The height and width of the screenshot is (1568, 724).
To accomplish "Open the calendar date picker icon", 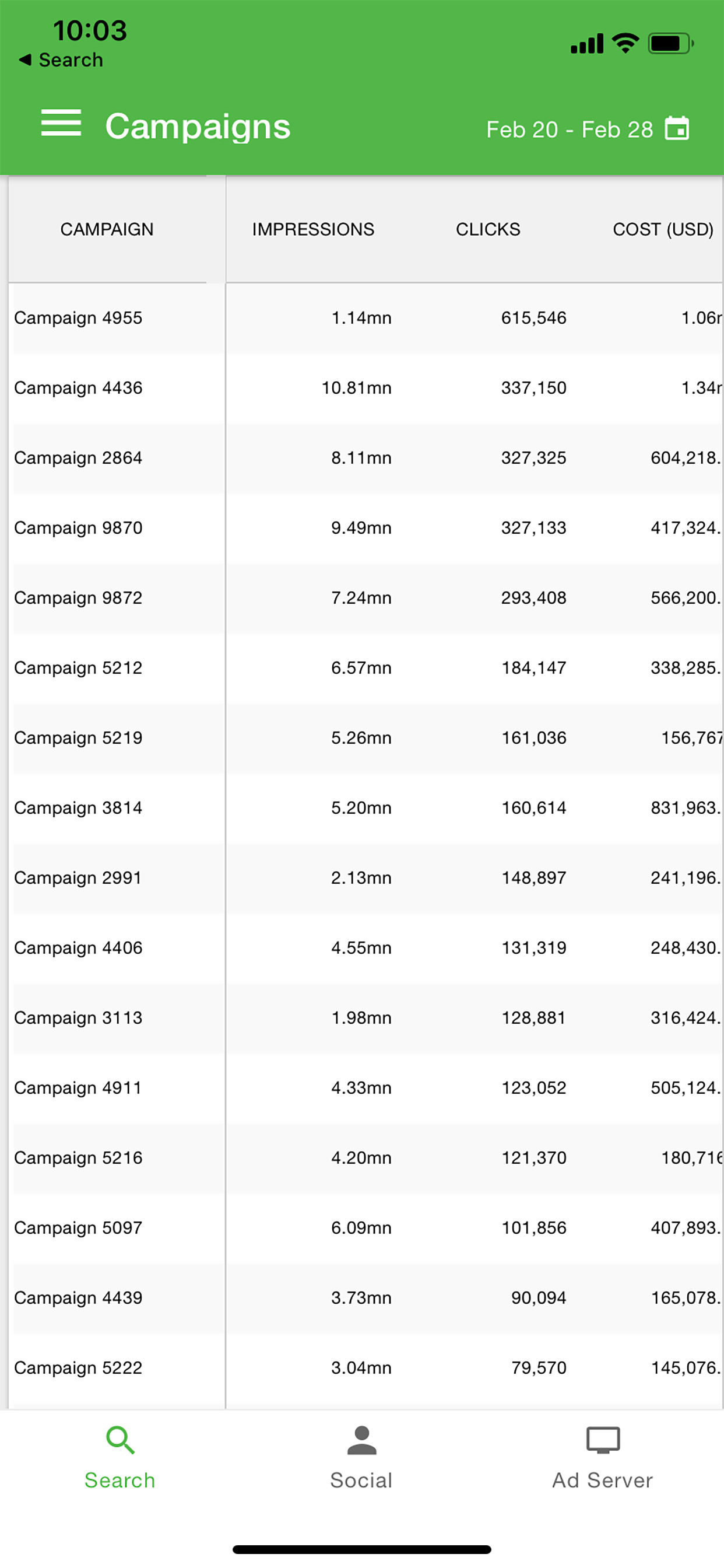I will [x=677, y=128].
